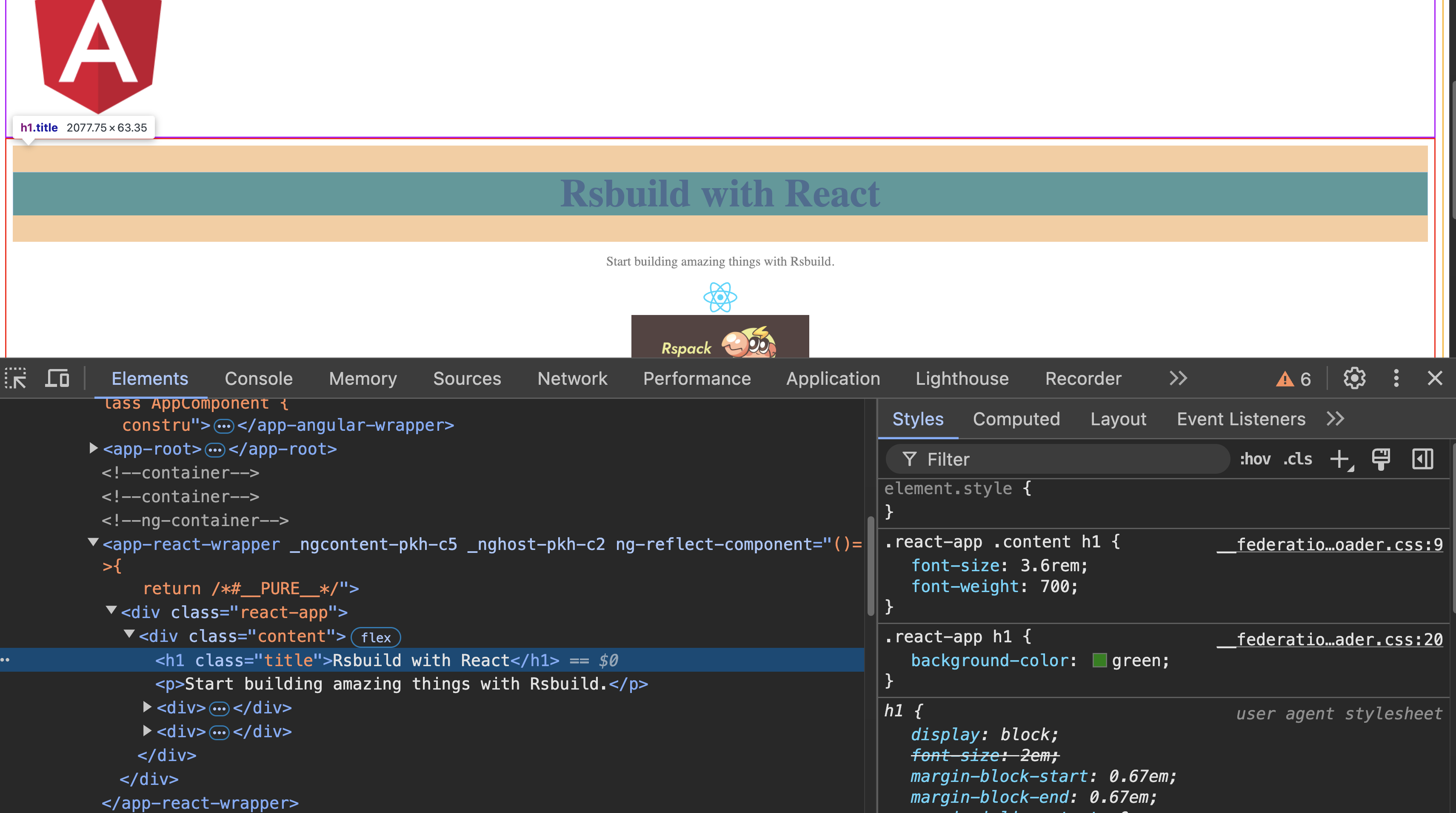Open DevTools settings gear

(1354, 379)
